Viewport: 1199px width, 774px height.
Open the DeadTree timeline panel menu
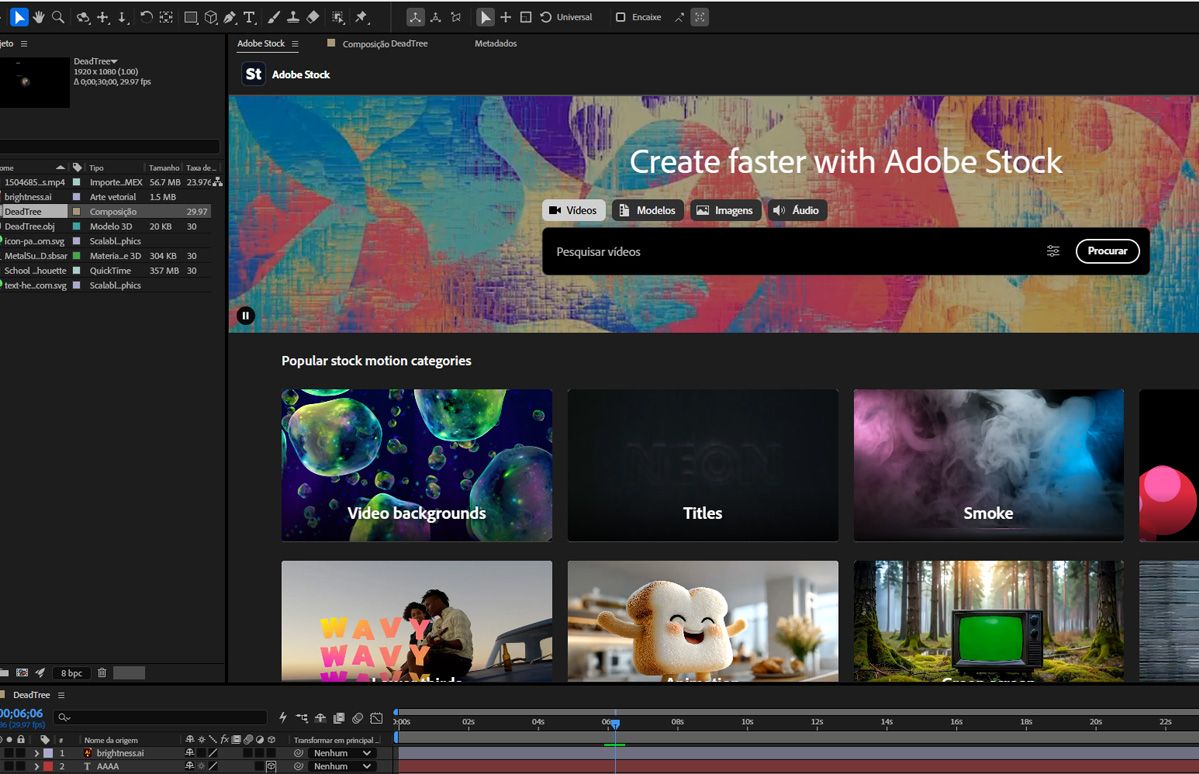61,695
